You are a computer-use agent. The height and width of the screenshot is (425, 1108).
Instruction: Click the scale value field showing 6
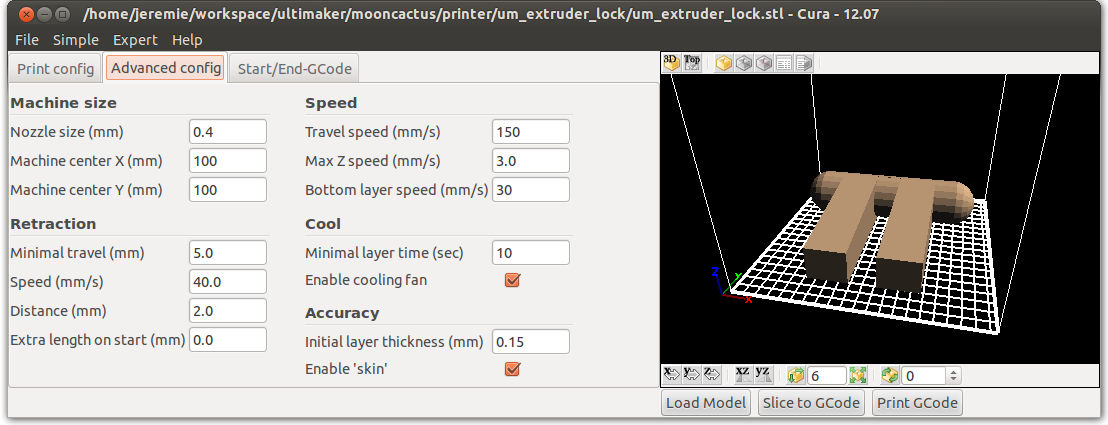[827, 375]
